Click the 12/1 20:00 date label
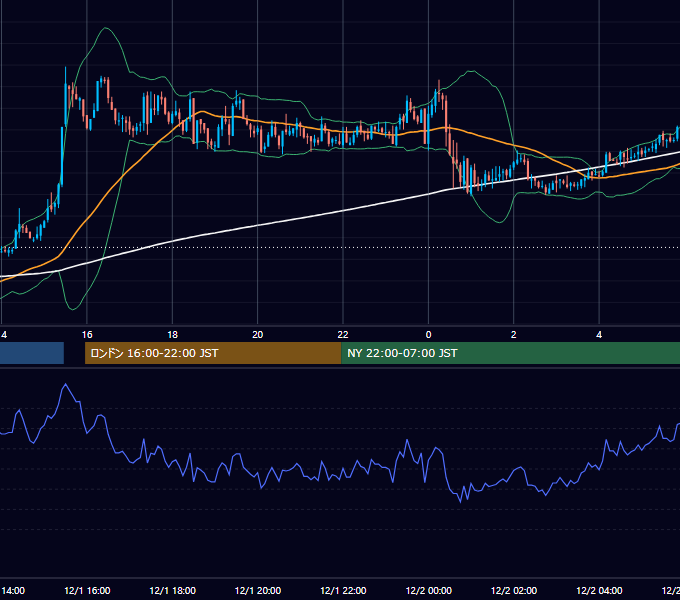This screenshot has height=600, width=680. click(x=258, y=590)
